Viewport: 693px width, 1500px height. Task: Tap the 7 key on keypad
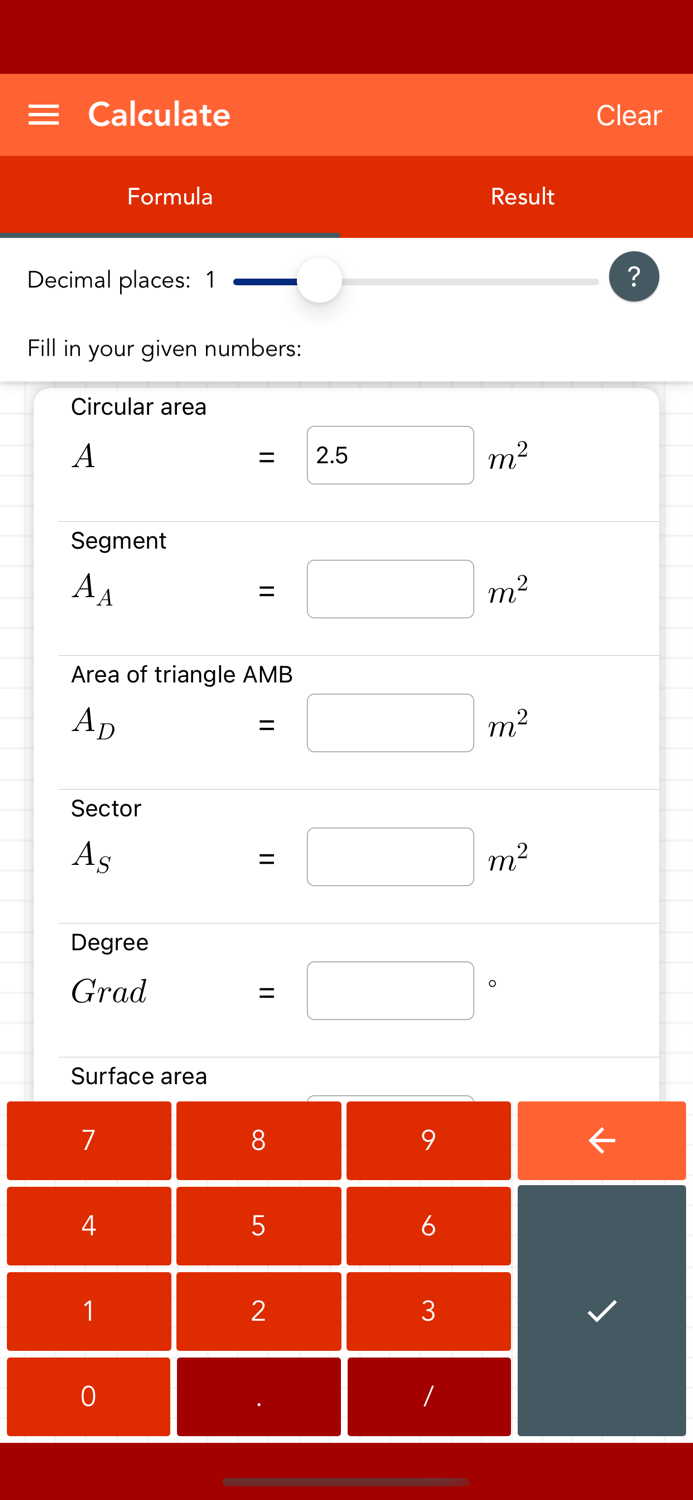point(89,1140)
